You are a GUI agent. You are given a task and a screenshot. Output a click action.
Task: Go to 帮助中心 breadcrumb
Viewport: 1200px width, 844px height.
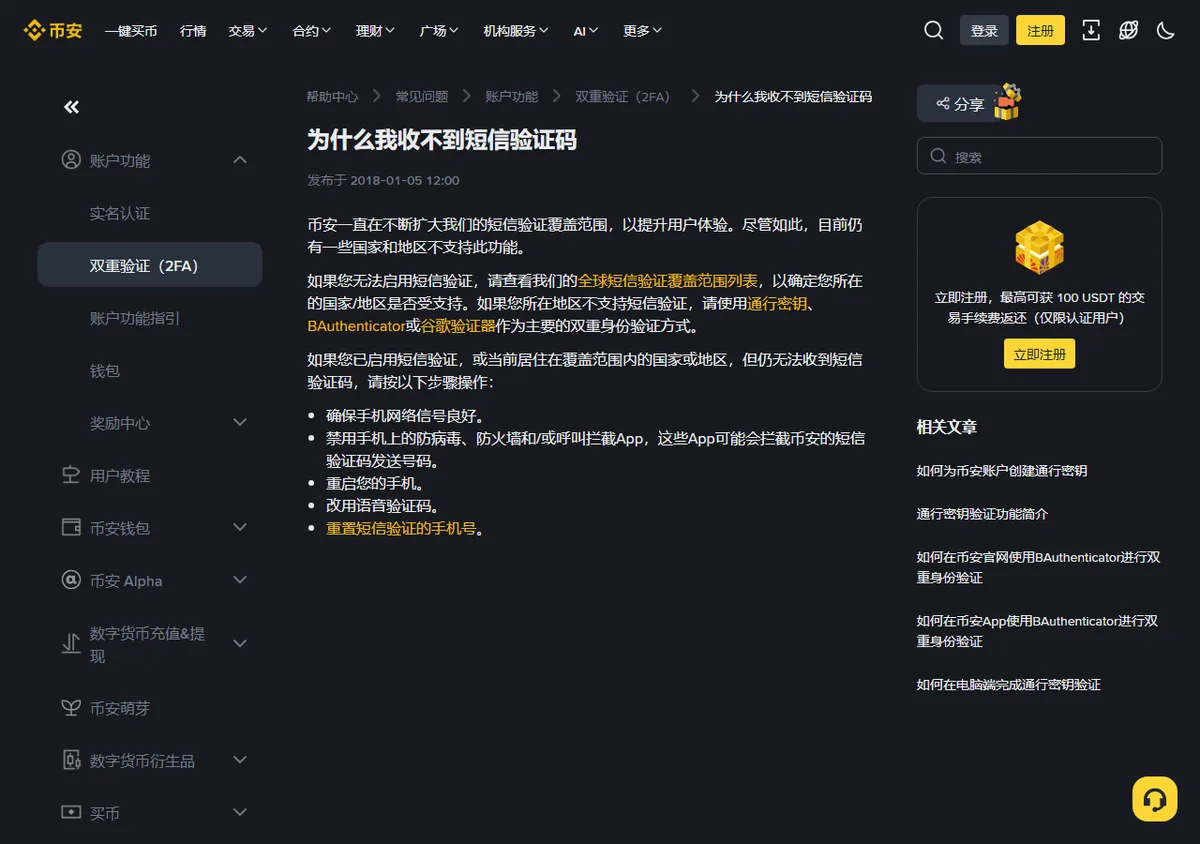(332, 96)
